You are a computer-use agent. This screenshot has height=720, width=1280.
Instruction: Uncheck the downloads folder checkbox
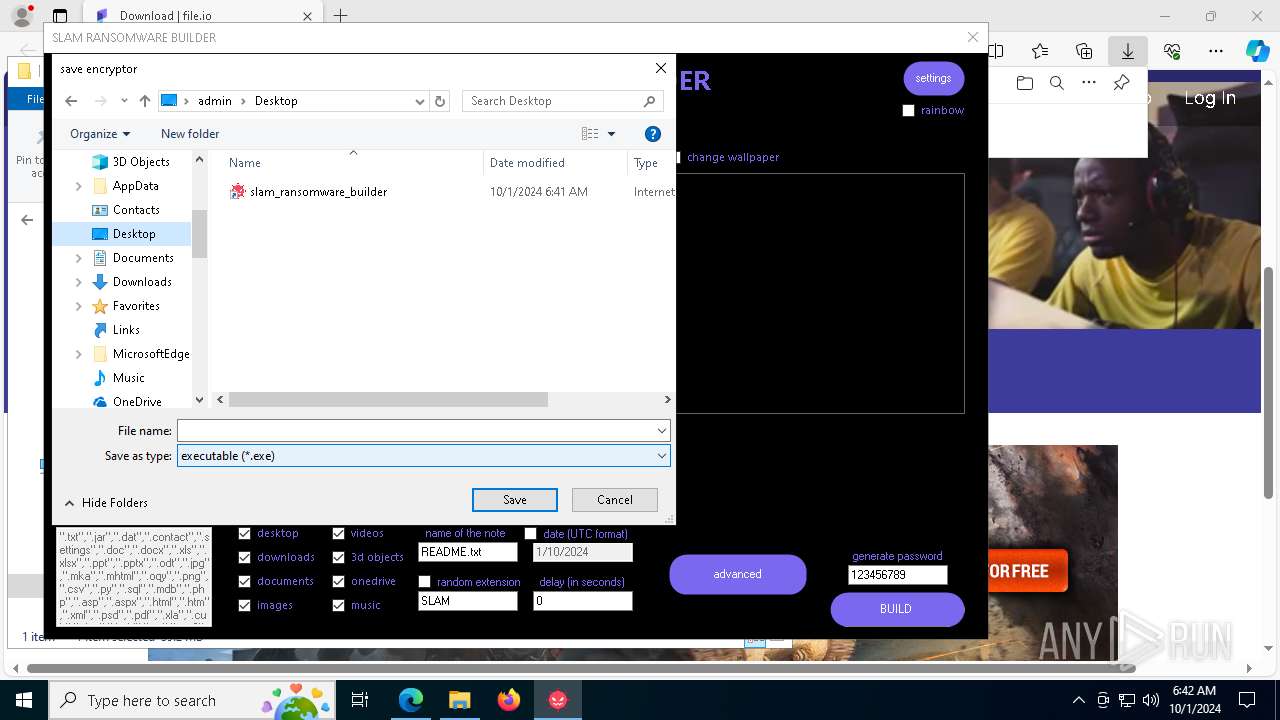point(244,558)
